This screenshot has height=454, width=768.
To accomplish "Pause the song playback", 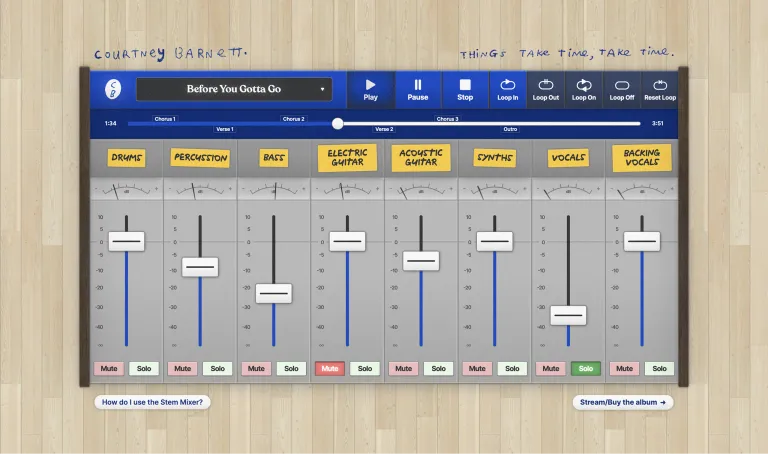I will pos(418,90).
